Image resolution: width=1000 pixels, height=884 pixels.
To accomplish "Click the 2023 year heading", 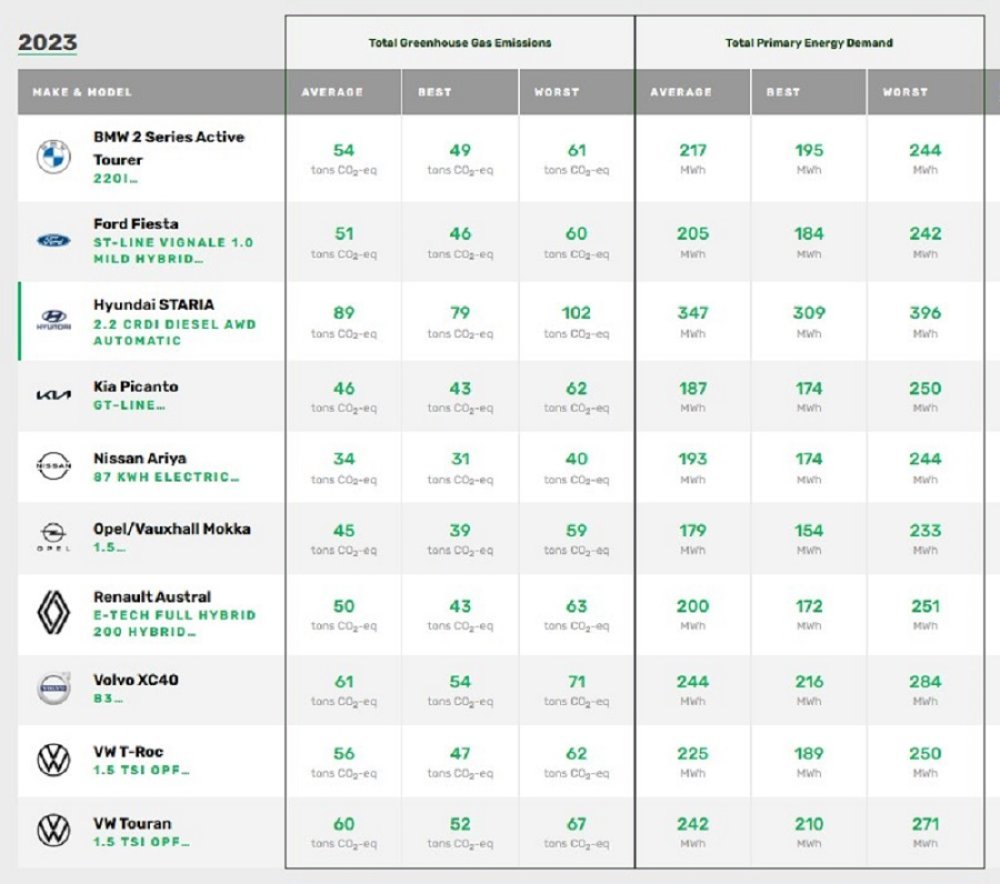I will (x=47, y=42).
